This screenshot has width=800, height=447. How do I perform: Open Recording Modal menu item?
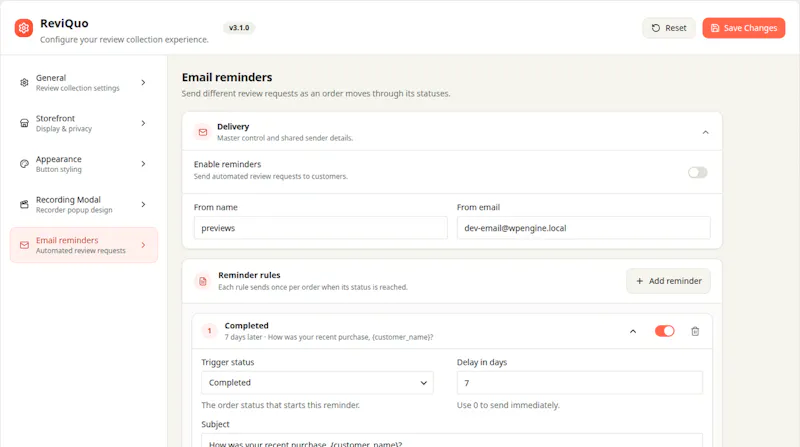click(84, 204)
